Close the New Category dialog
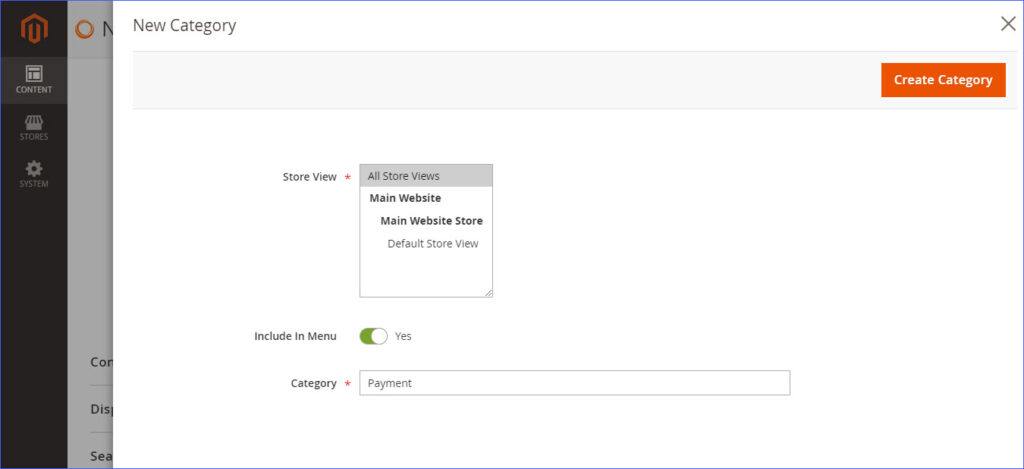Viewport: 1024px width, 469px height. point(1008,24)
